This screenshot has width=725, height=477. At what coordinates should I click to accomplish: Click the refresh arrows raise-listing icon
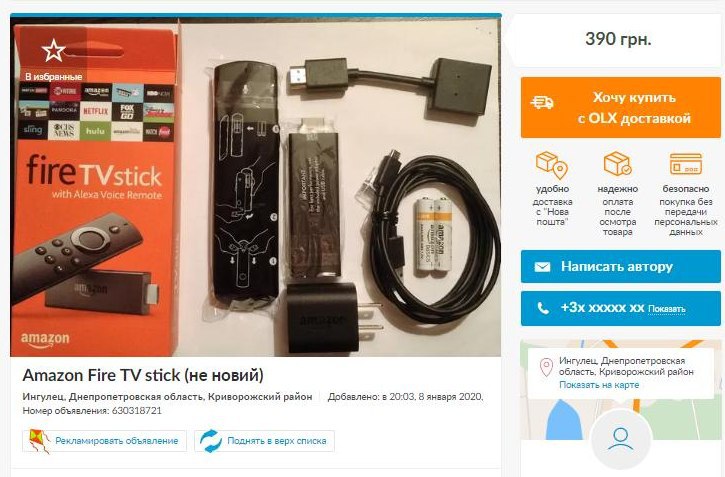tap(211, 441)
